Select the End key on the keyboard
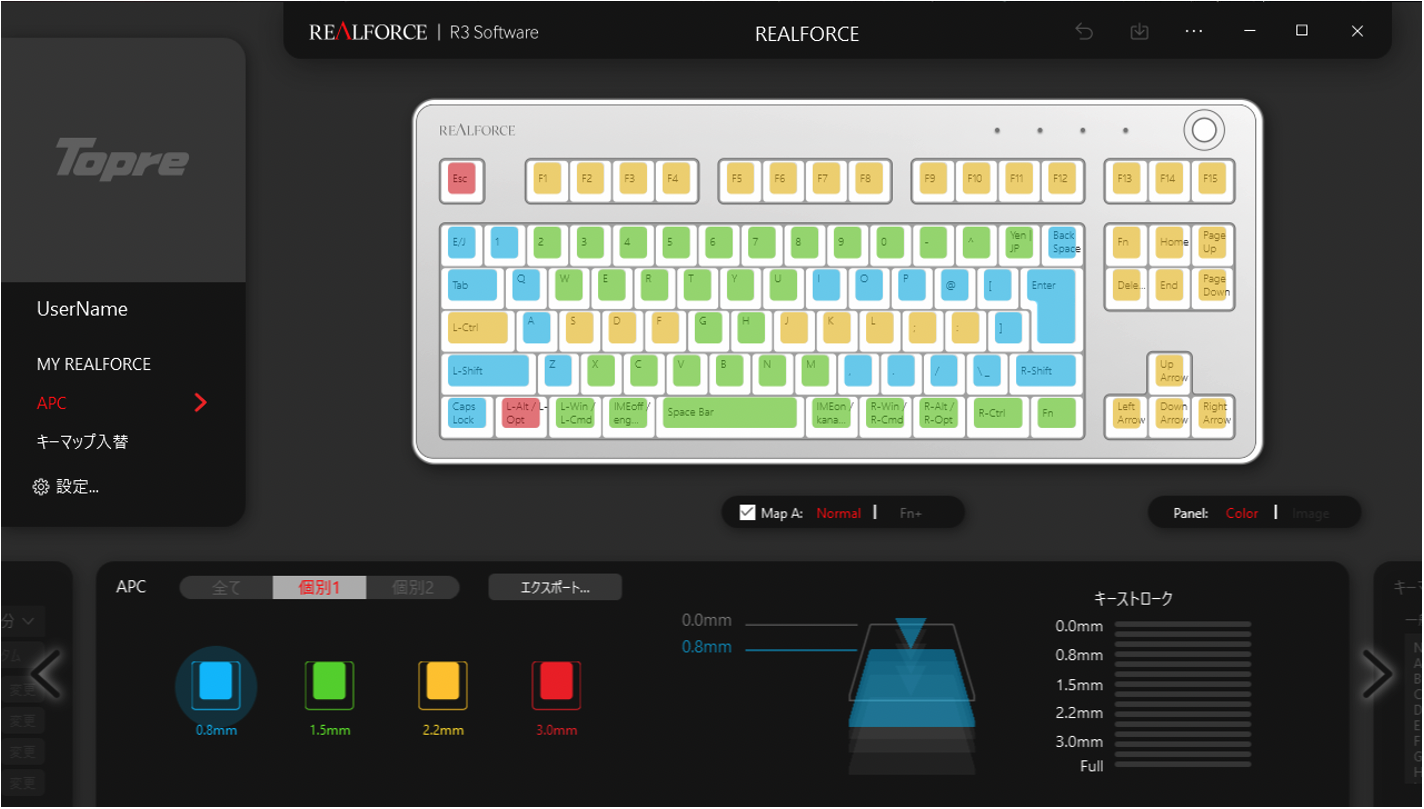 pyautogui.click(x=1169, y=285)
